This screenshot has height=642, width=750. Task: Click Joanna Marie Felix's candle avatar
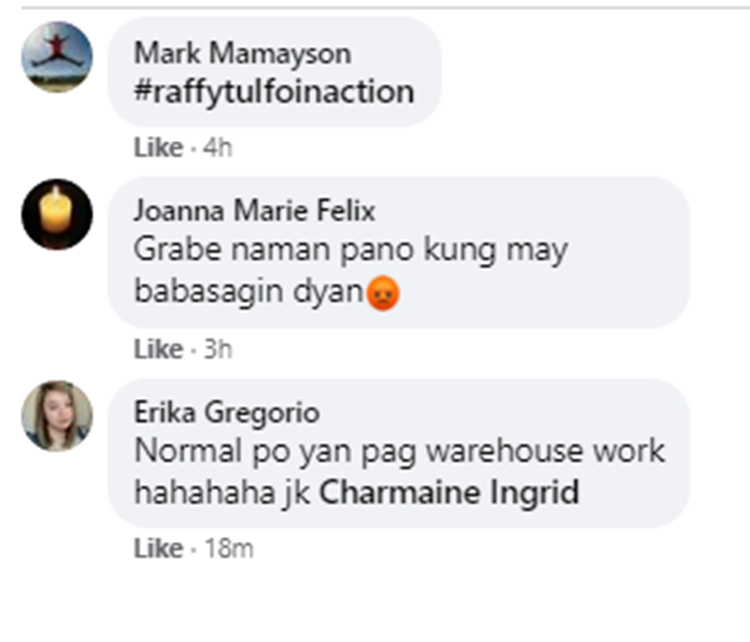click(x=57, y=214)
